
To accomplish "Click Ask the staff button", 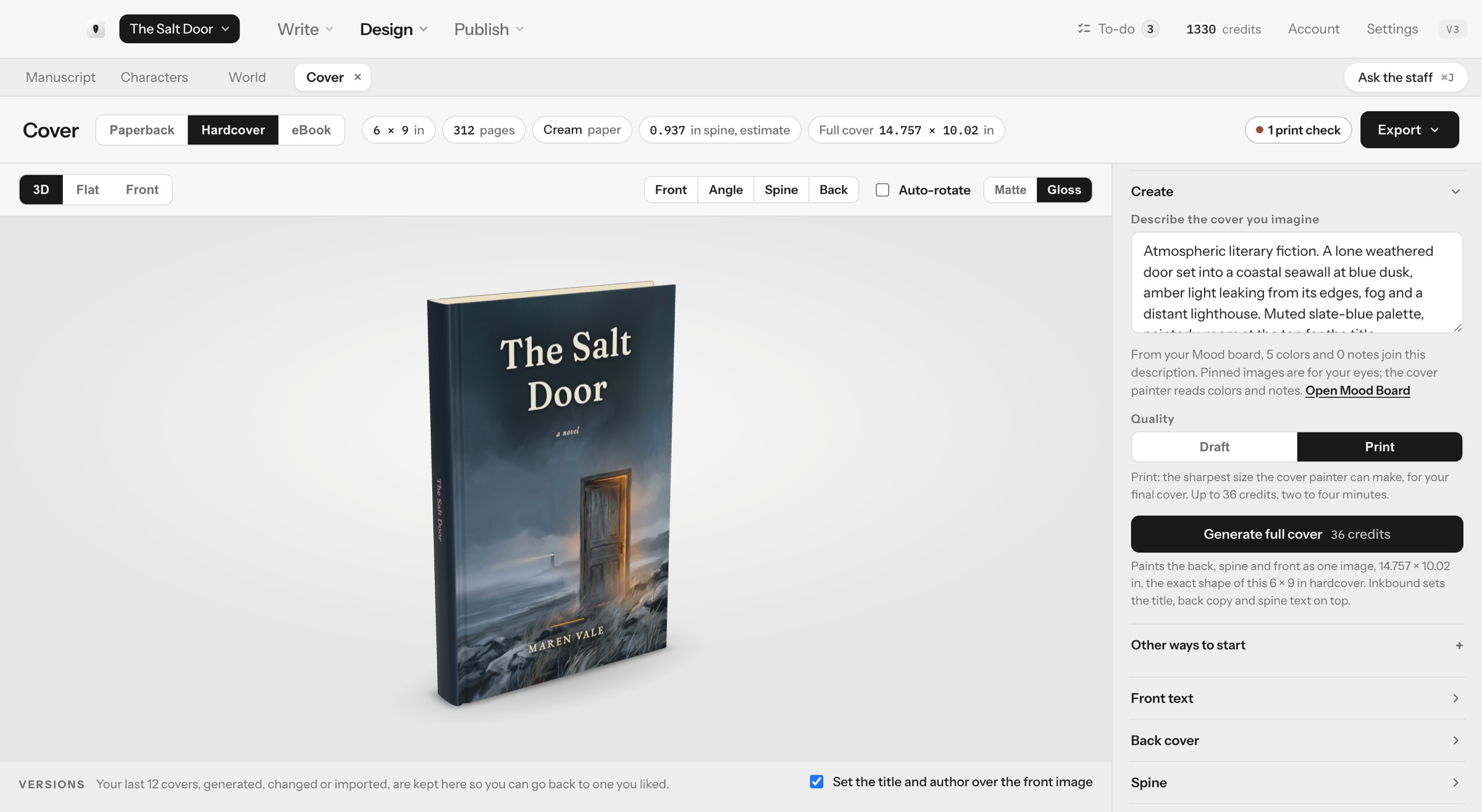I will point(1405,77).
